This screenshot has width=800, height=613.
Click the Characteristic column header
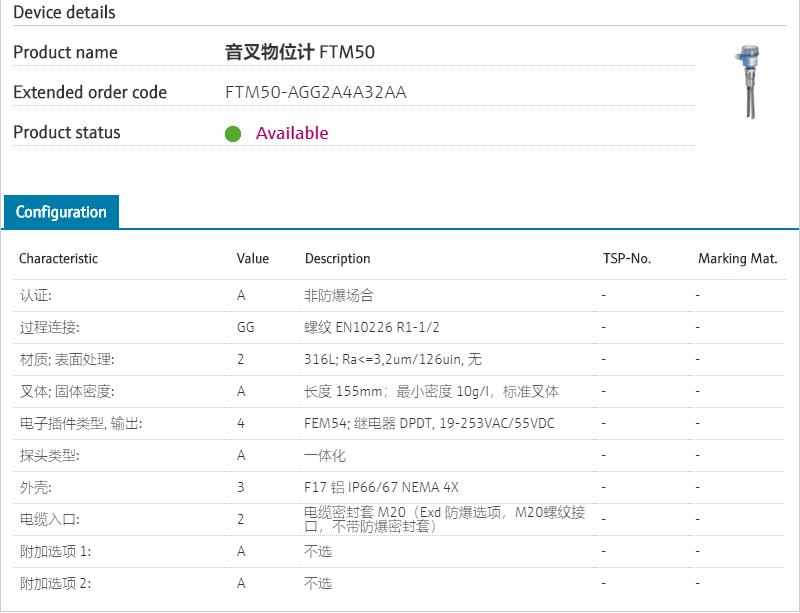point(58,258)
